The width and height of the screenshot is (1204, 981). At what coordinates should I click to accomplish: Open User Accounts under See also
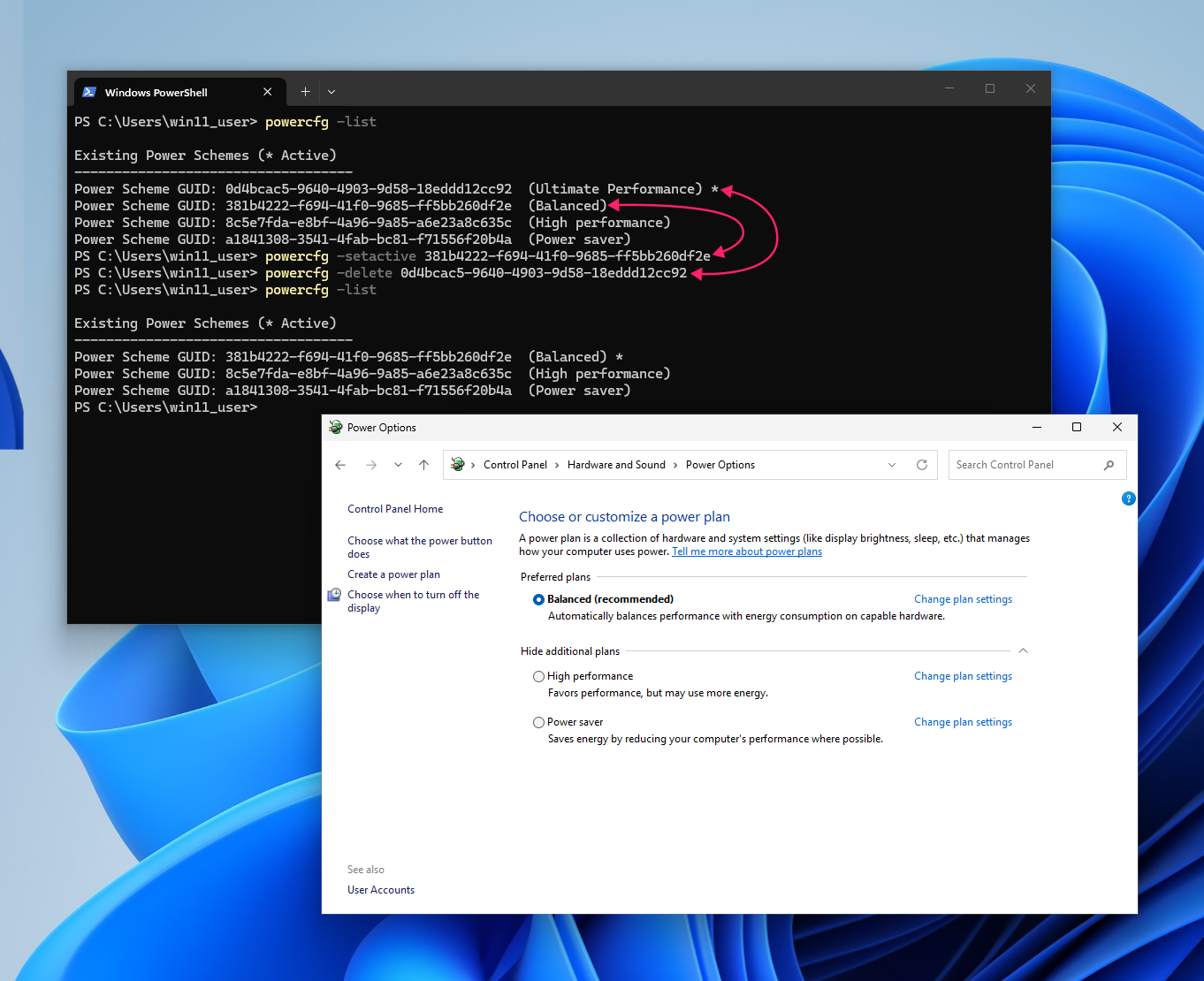click(x=381, y=890)
